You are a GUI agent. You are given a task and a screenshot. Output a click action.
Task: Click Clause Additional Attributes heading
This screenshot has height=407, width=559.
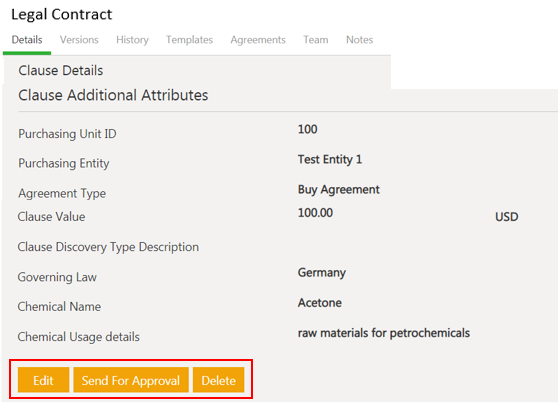(113, 95)
